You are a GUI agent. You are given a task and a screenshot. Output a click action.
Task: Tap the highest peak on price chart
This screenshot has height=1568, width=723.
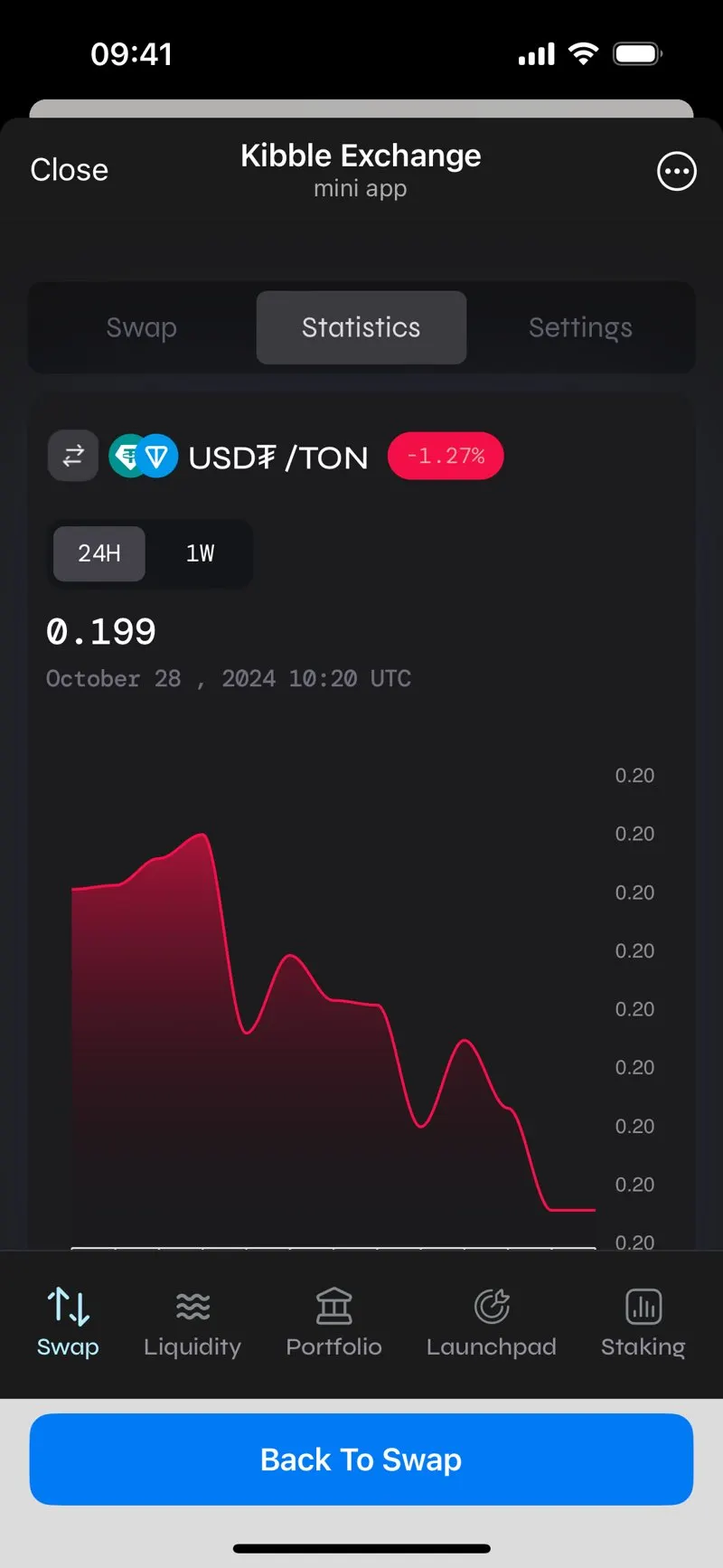click(202, 835)
